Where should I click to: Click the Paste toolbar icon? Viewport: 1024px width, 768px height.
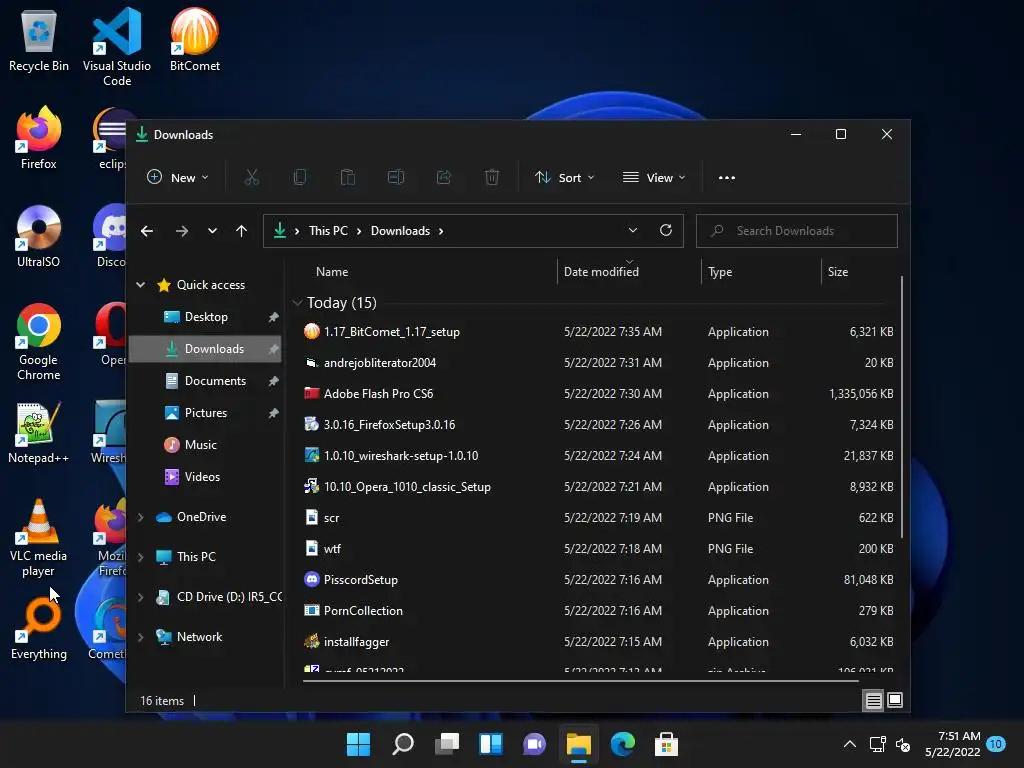click(x=347, y=178)
